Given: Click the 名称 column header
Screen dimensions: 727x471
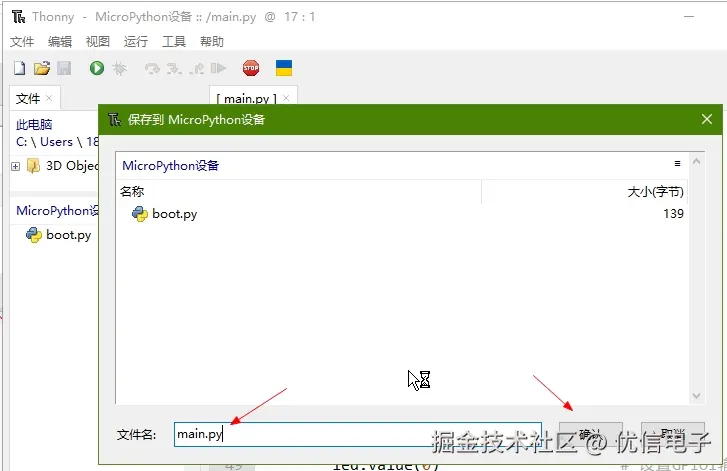Looking at the screenshot, I should point(132,191).
